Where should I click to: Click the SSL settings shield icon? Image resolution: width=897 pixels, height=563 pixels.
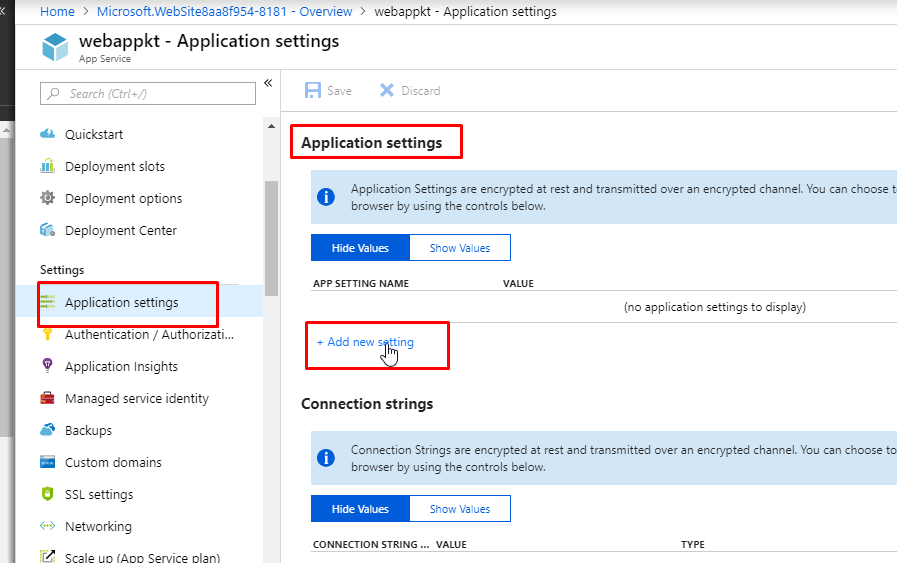pos(47,493)
